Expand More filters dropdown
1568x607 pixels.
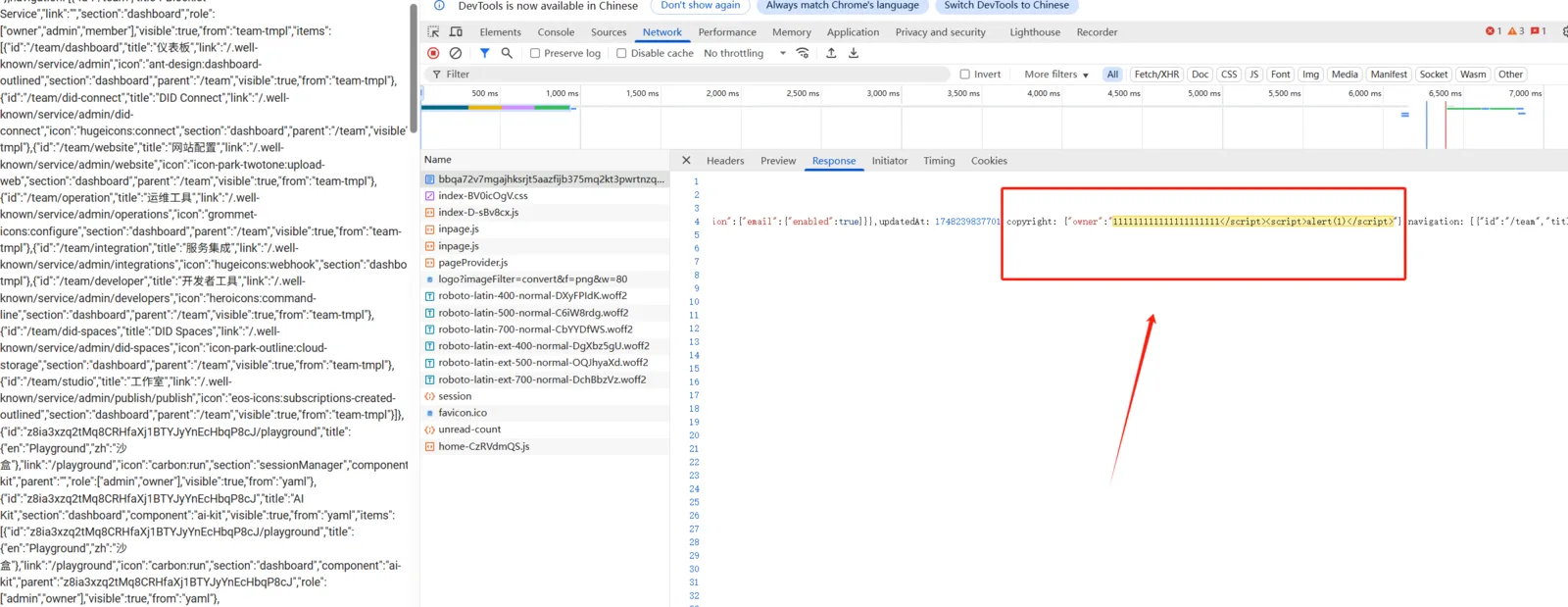(1056, 75)
